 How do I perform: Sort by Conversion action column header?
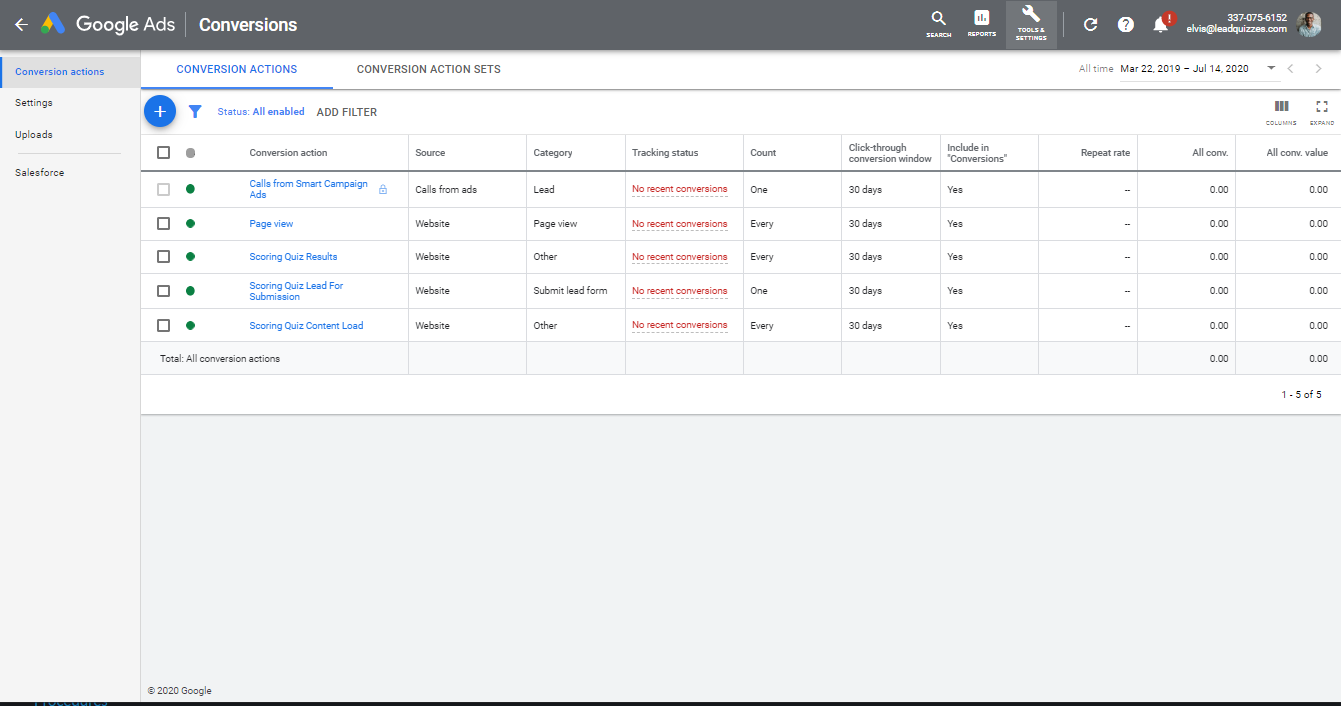coord(288,153)
